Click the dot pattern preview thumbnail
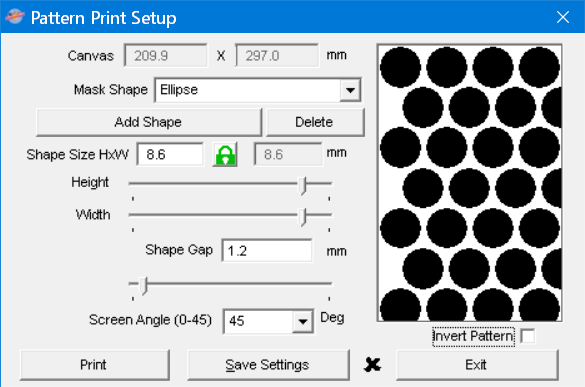 (x=469, y=182)
